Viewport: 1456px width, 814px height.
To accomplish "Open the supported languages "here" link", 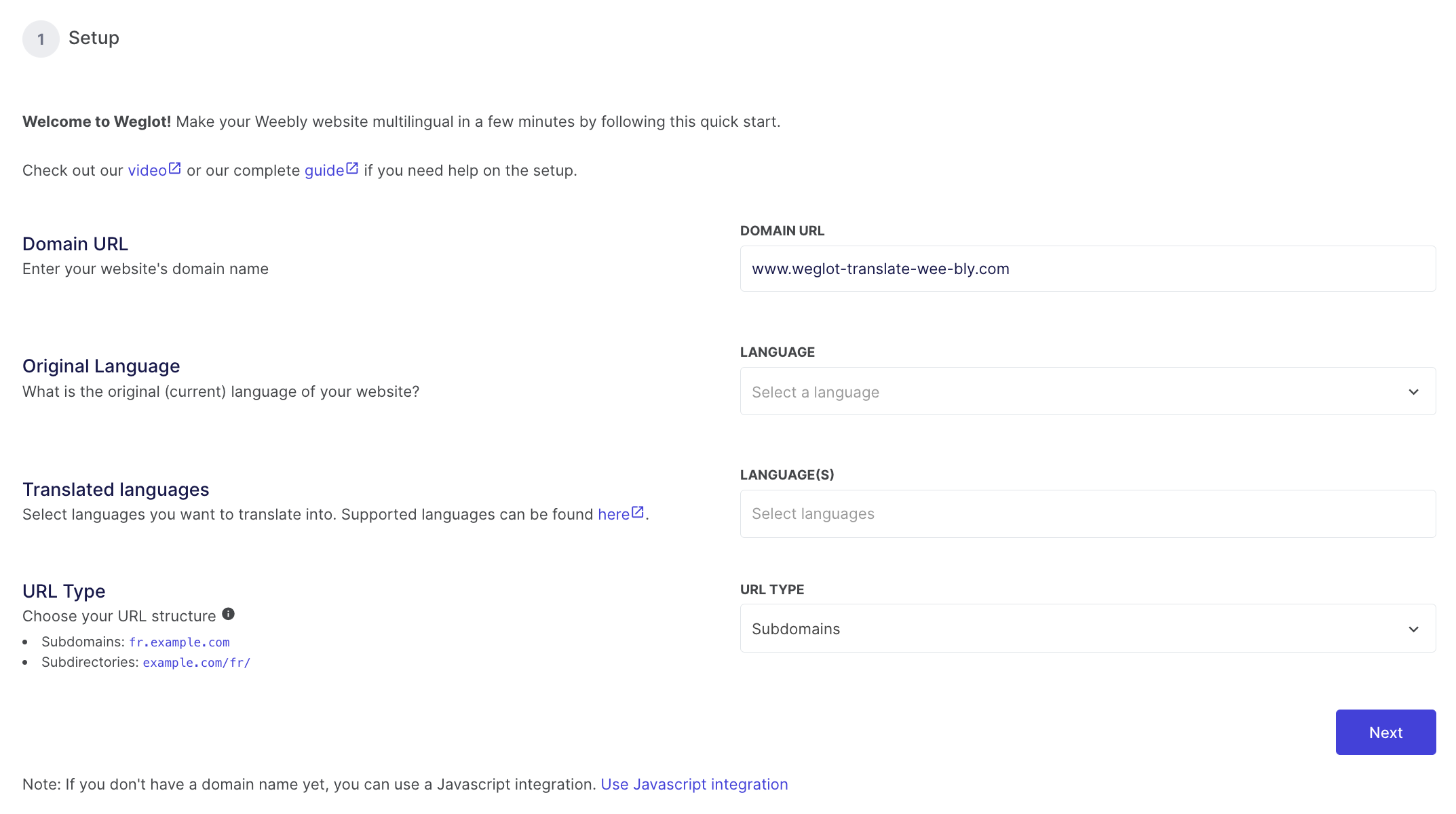I will (x=613, y=513).
